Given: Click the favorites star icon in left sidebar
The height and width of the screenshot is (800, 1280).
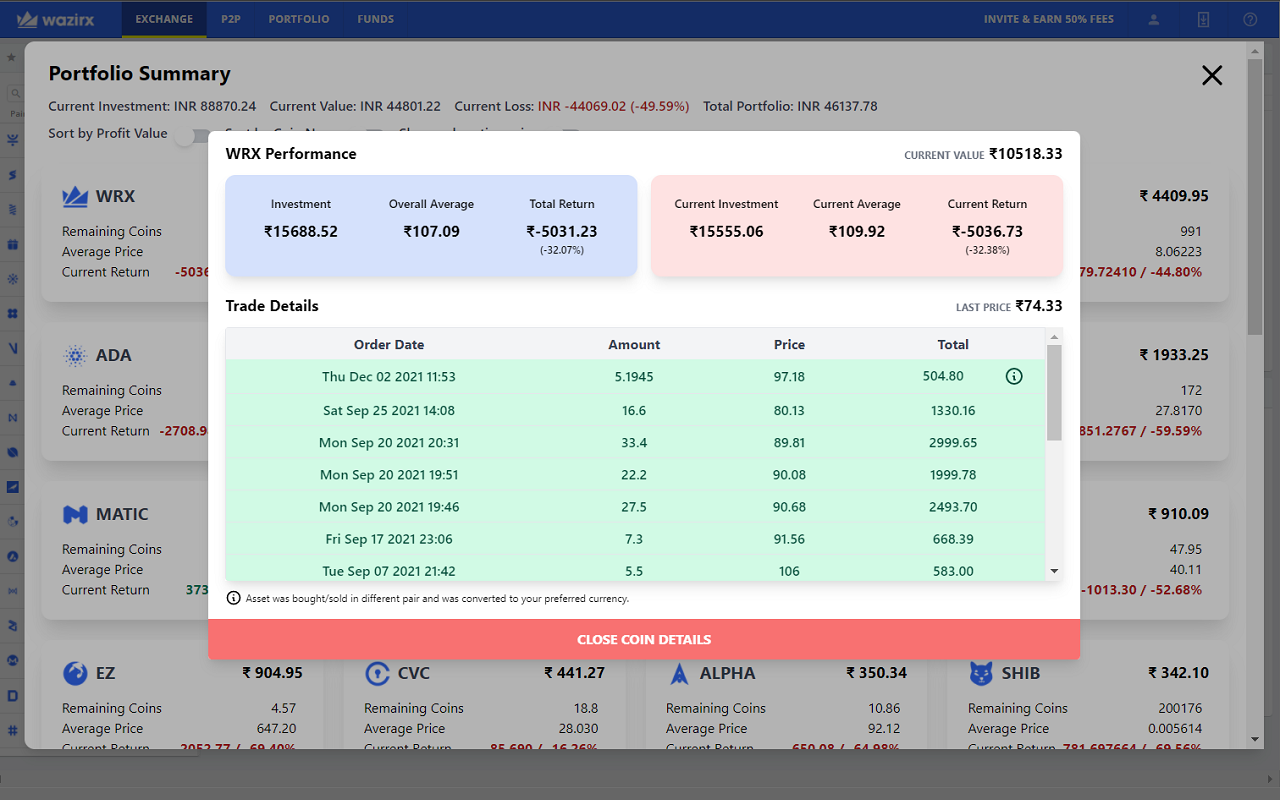Looking at the screenshot, I should click(11, 57).
